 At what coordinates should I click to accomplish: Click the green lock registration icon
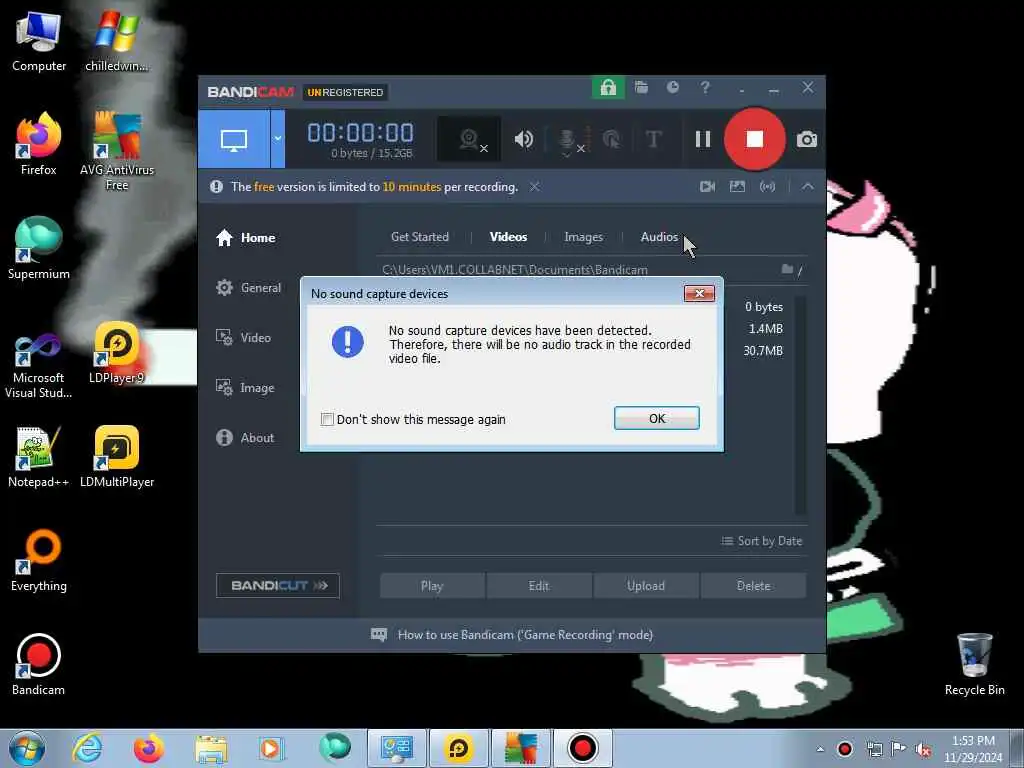608,88
